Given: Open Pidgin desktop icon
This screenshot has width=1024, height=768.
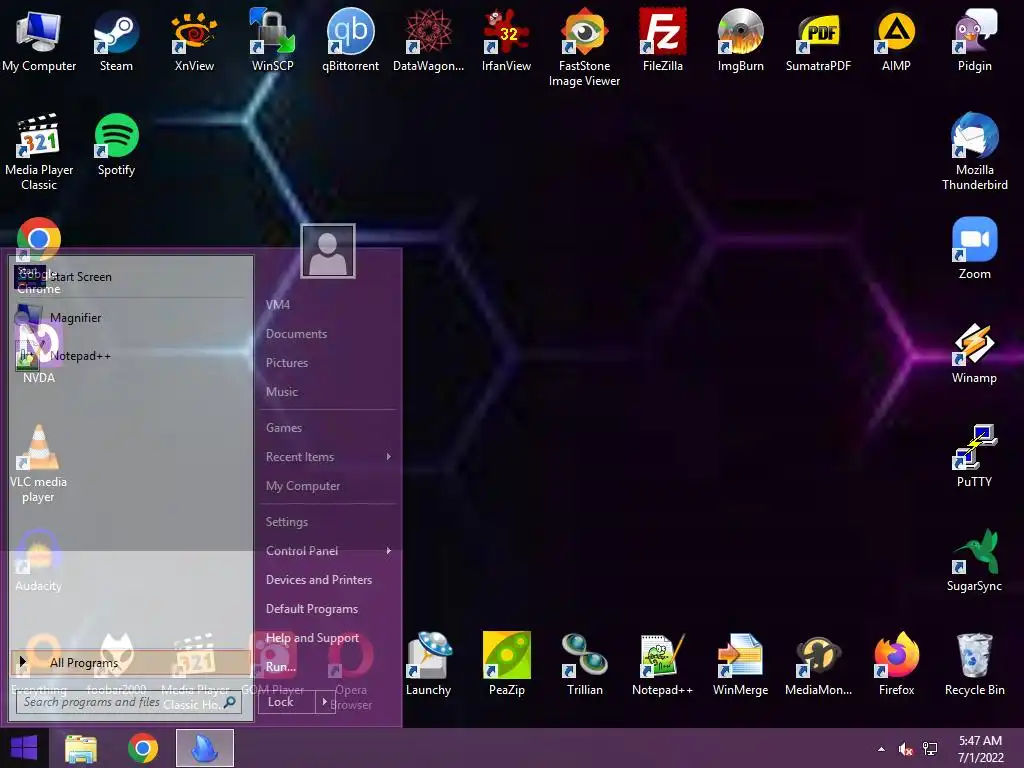Looking at the screenshot, I should click(x=974, y=39).
